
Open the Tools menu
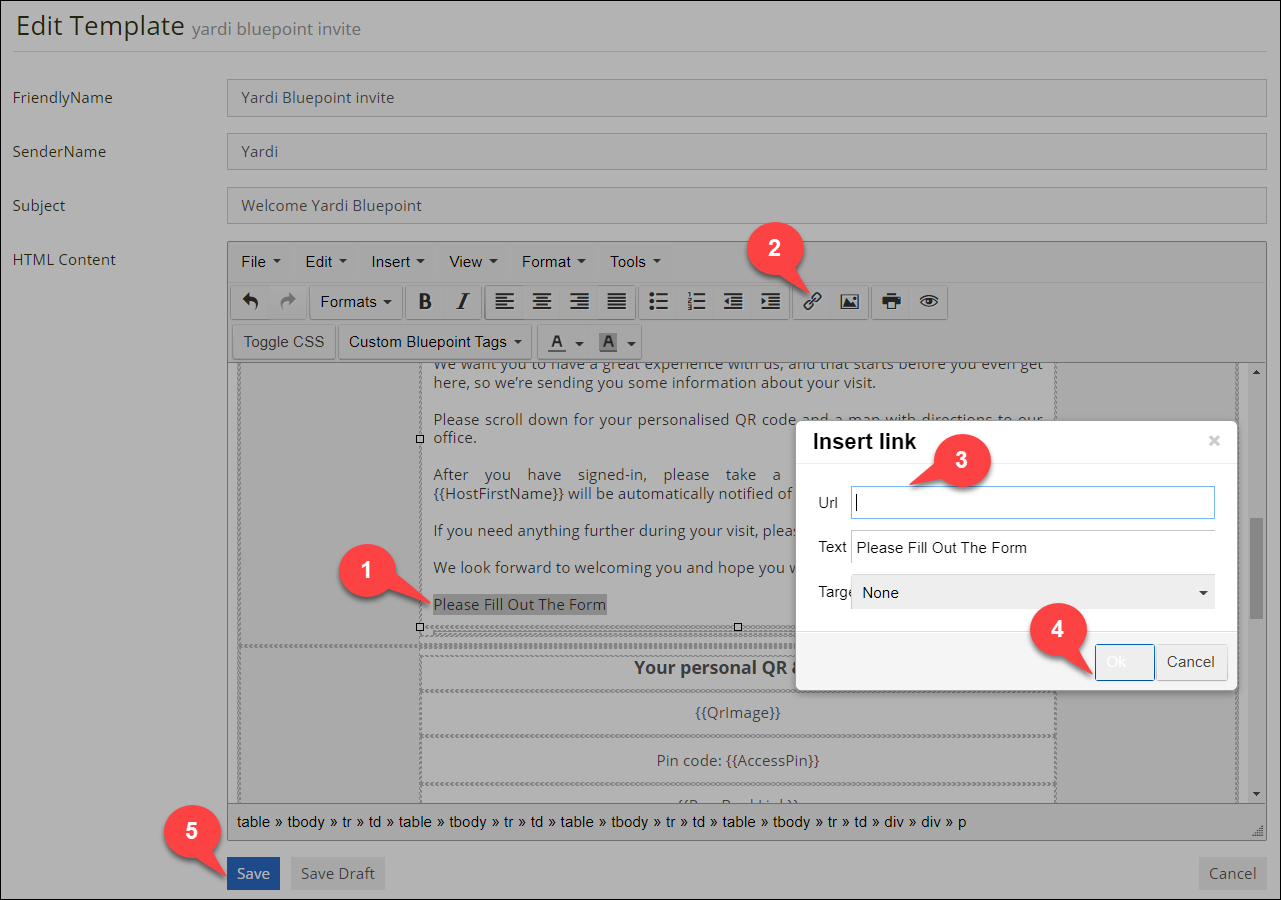click(635, 262)
